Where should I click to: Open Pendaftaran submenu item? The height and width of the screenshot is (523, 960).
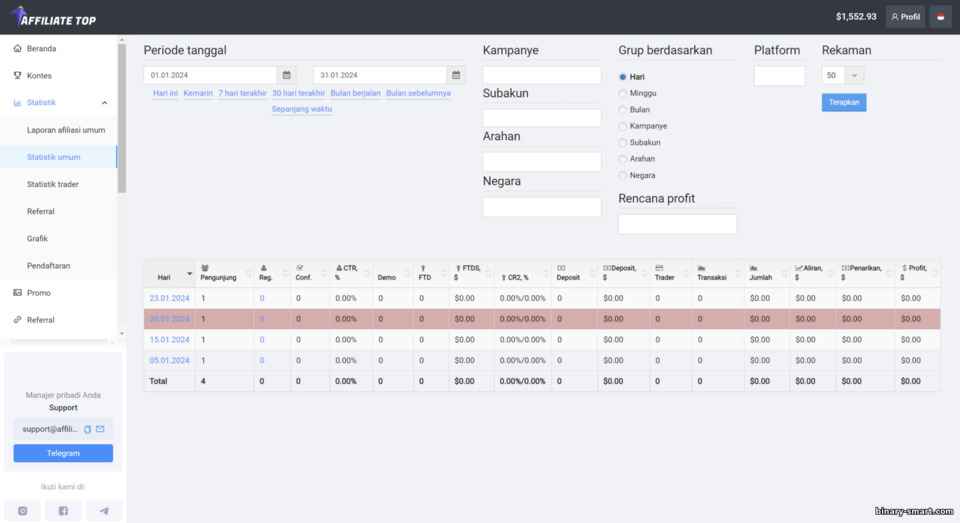(48, 266)
